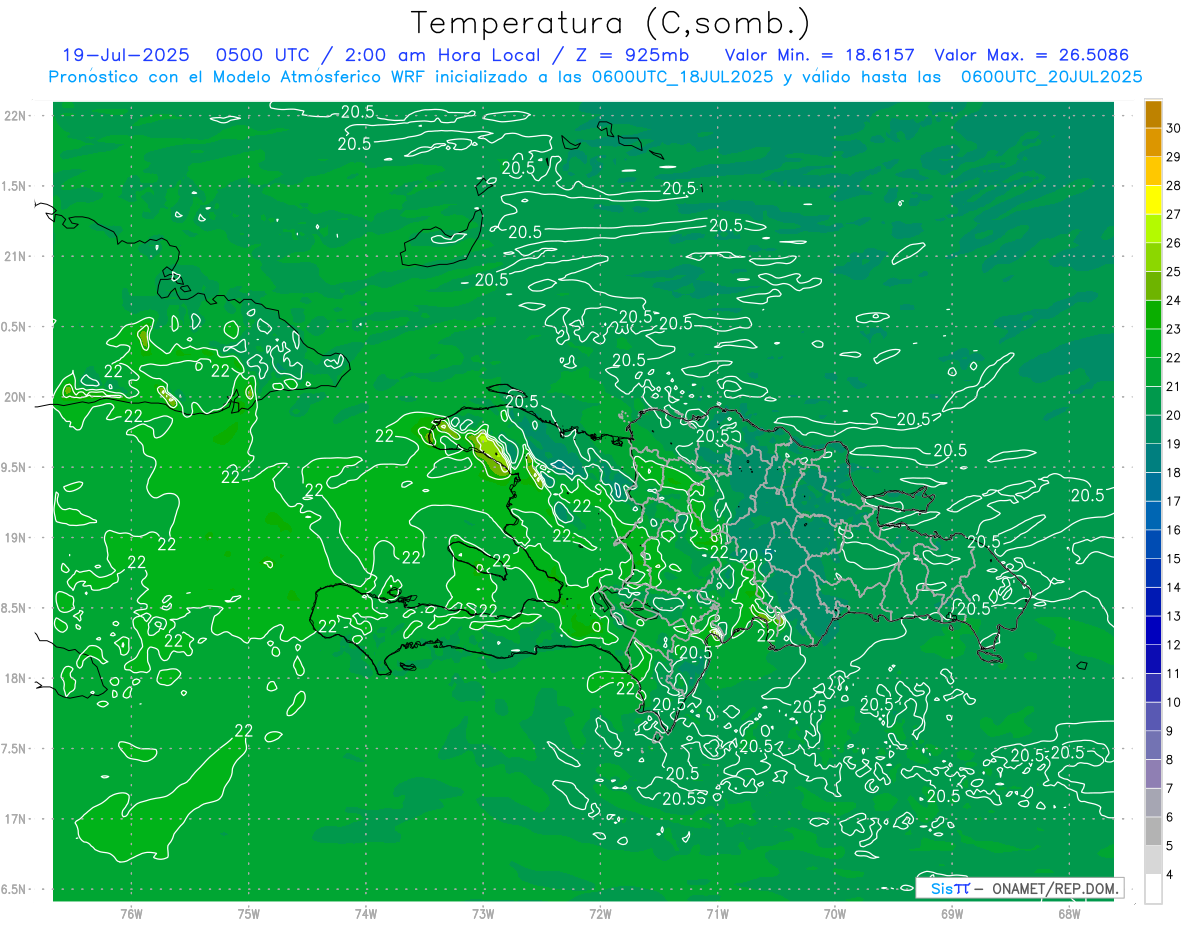Click the "74W" longitude axis label
The width and height of the screenshot is (1200, 927).
(366, 913)
